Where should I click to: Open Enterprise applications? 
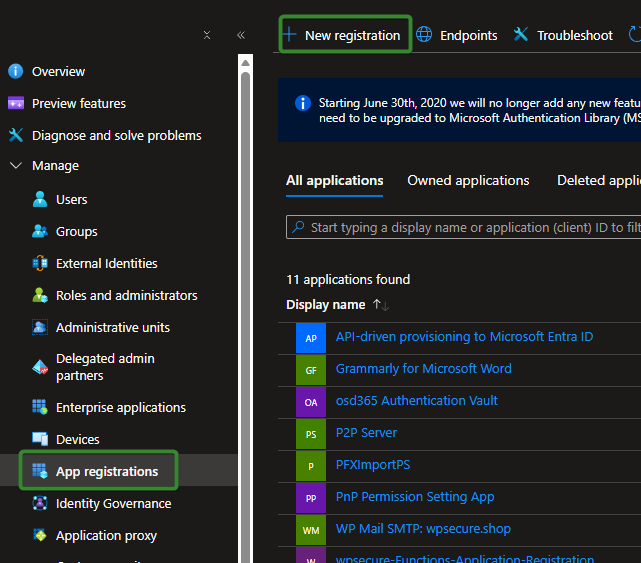(120, 407)
